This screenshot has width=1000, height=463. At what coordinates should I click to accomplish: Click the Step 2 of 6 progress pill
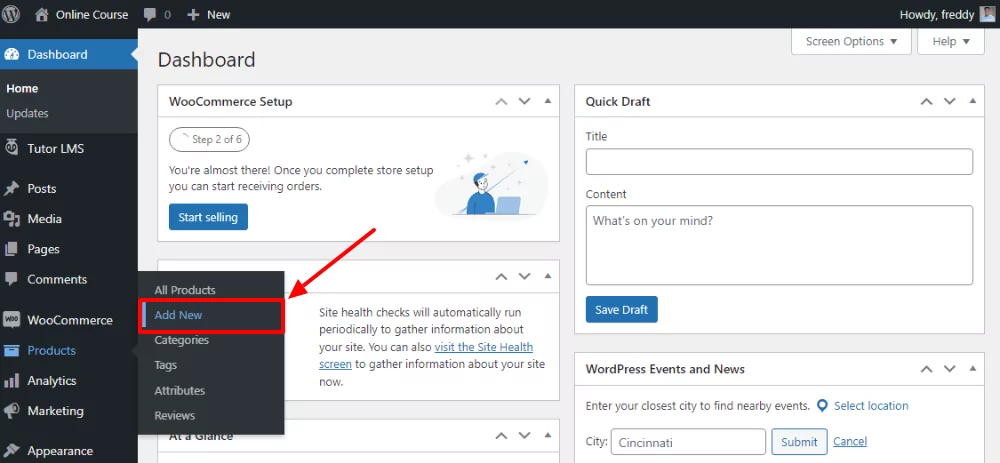tap(209, 140)
